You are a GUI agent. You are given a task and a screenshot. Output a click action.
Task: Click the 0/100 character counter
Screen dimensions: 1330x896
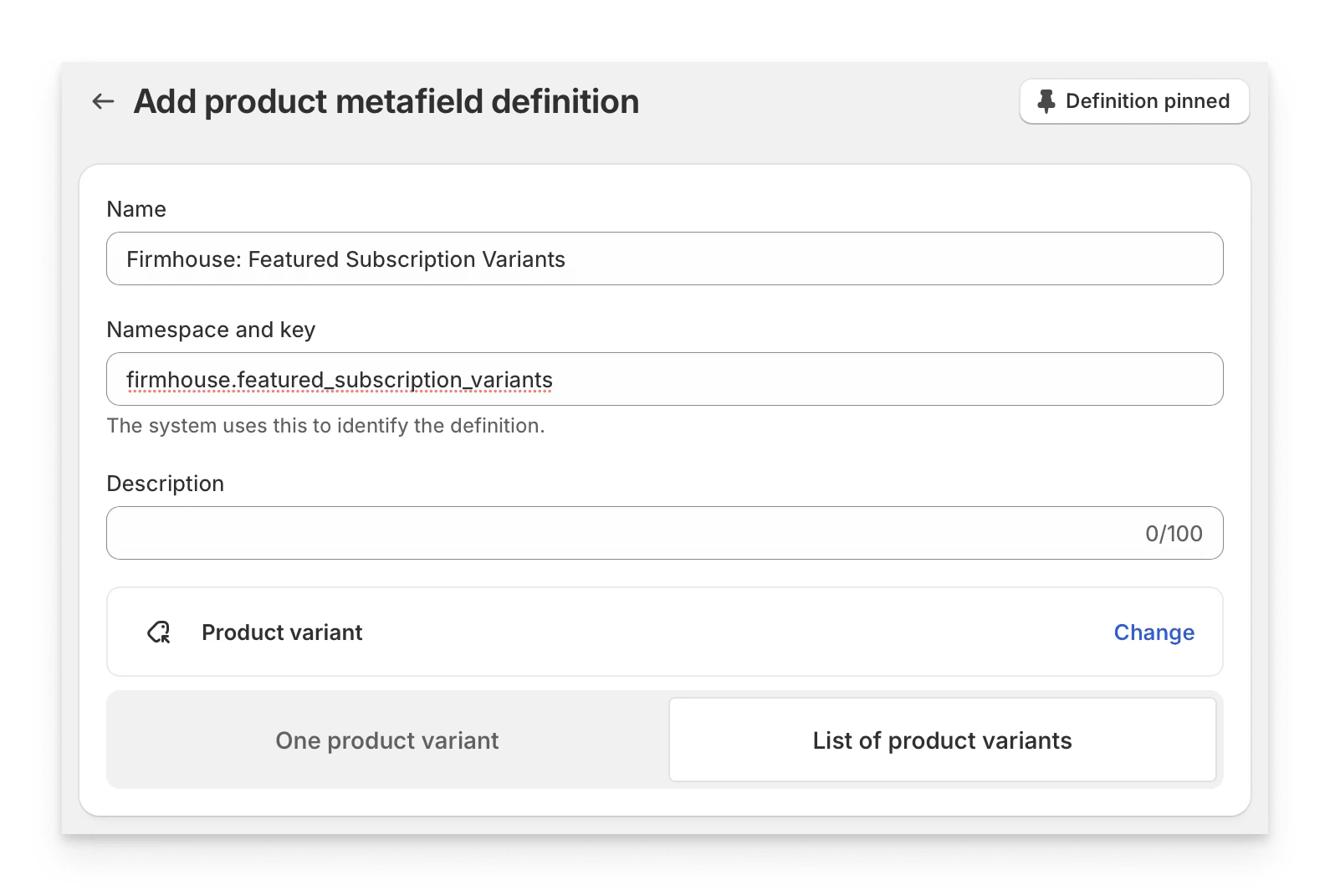point(1174,534)
